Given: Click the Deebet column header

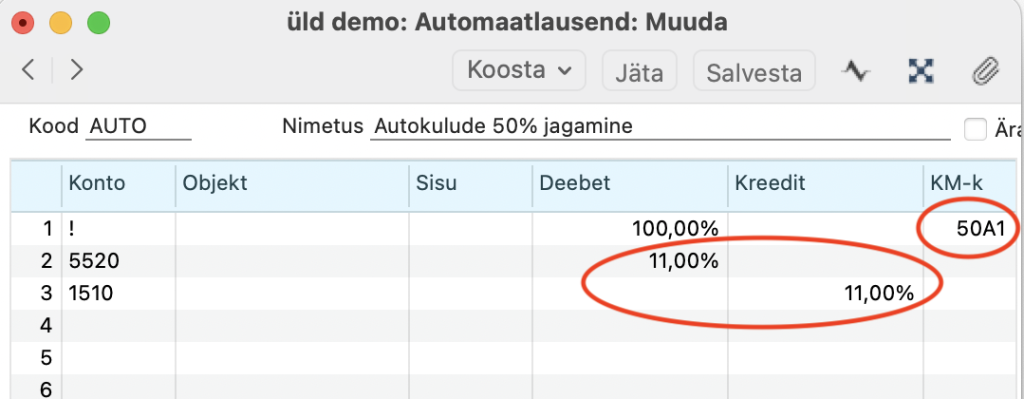Looking at the screenshot, I should coord(630,184).
